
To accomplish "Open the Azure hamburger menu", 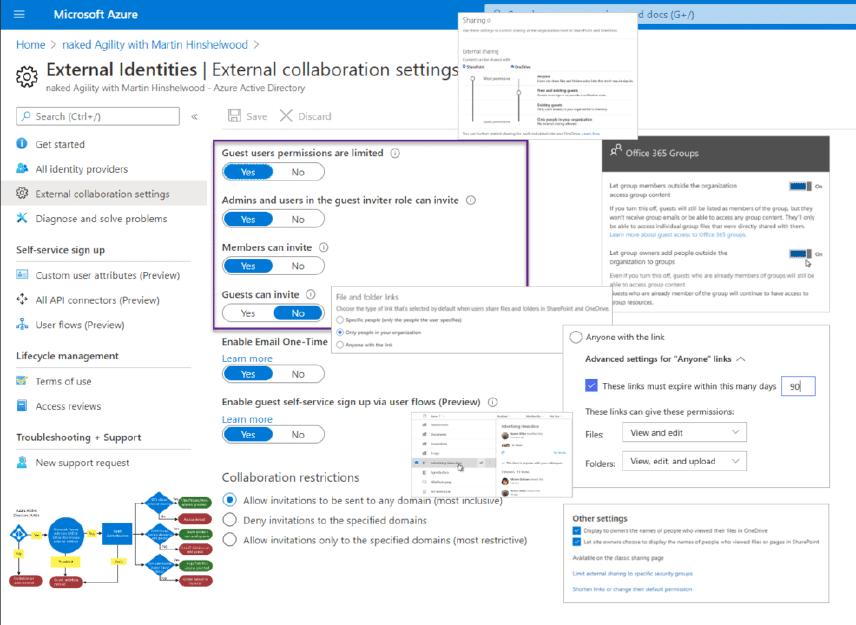I will pos(19,14).
